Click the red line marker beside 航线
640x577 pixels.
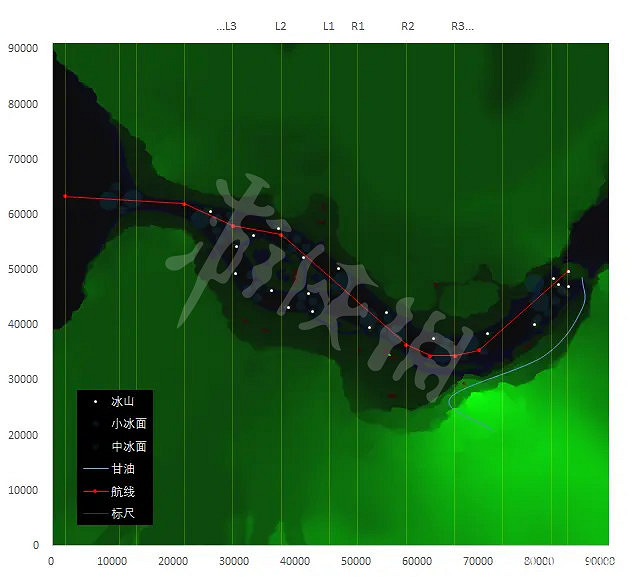(x=95, y=491)
